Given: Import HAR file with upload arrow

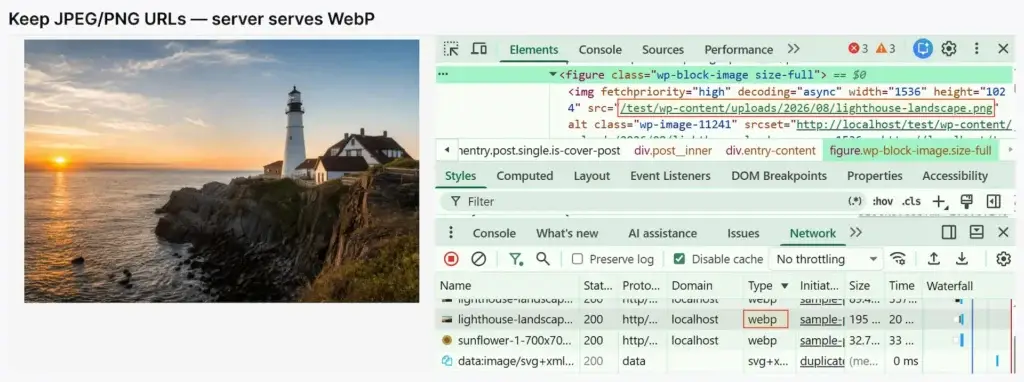Looking at the screenshot, I should point(934,259).
